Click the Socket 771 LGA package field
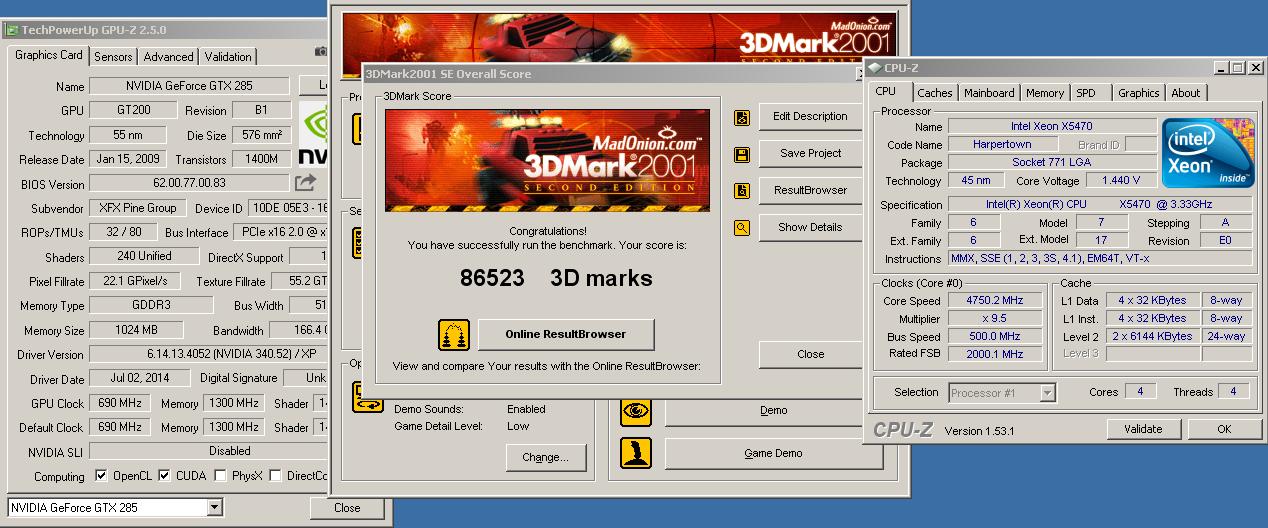1268x528 pixels. point(1050,163)
